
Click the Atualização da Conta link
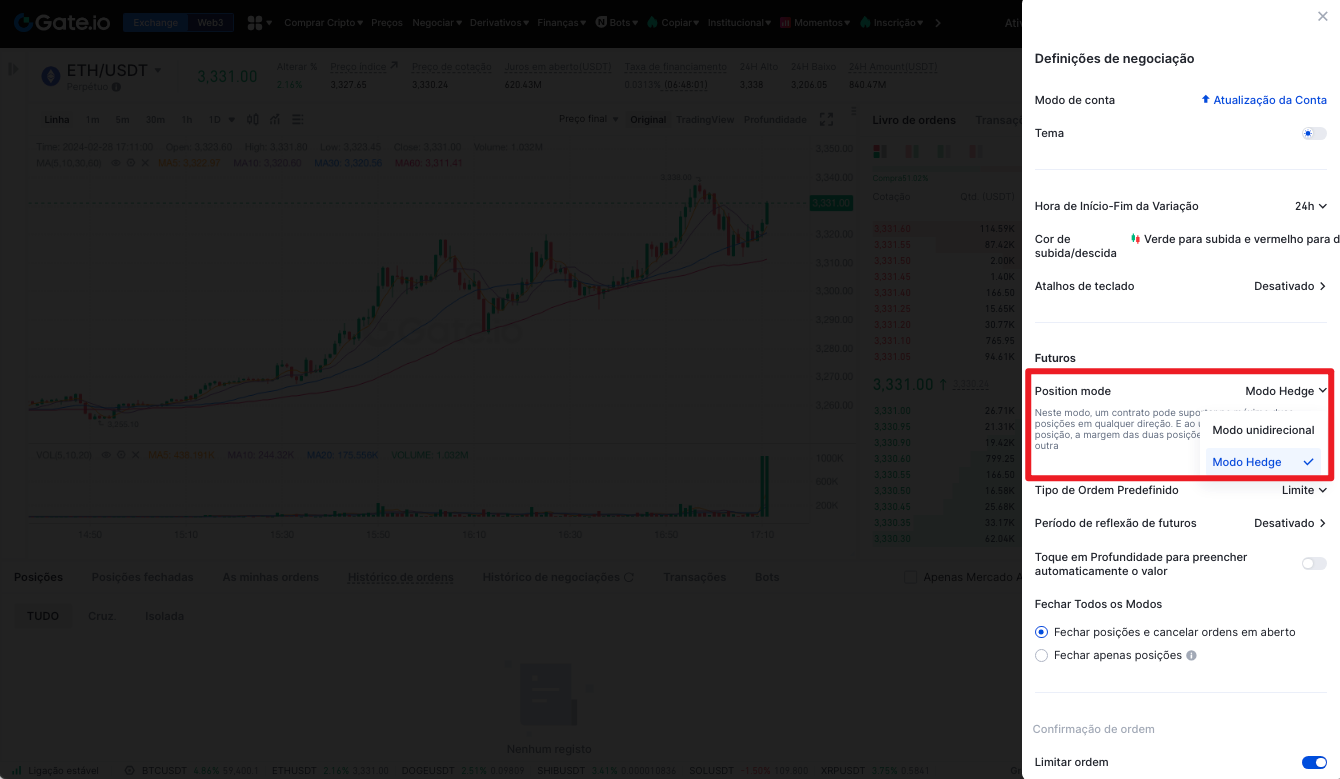1264,100
